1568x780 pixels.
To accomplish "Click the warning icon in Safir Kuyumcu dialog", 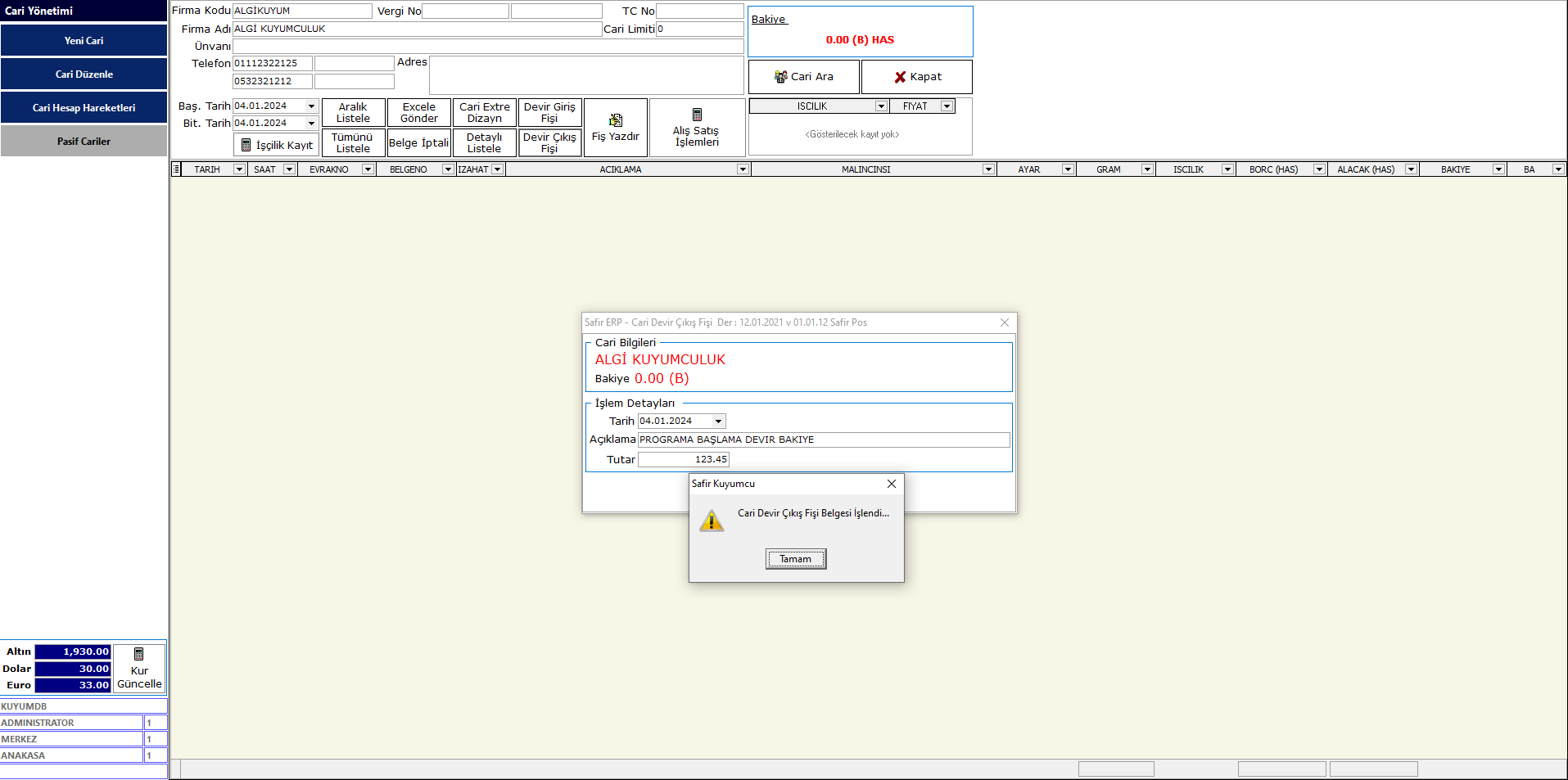I will click(712, 521).
